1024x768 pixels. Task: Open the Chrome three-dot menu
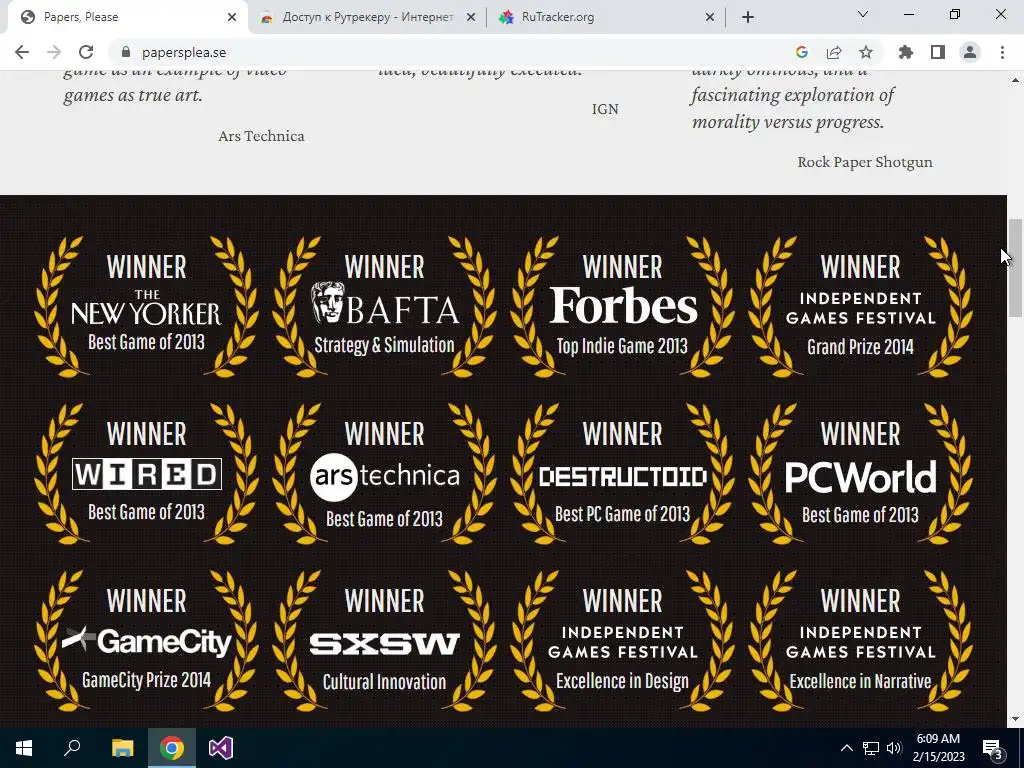(x=1002, y=52)
